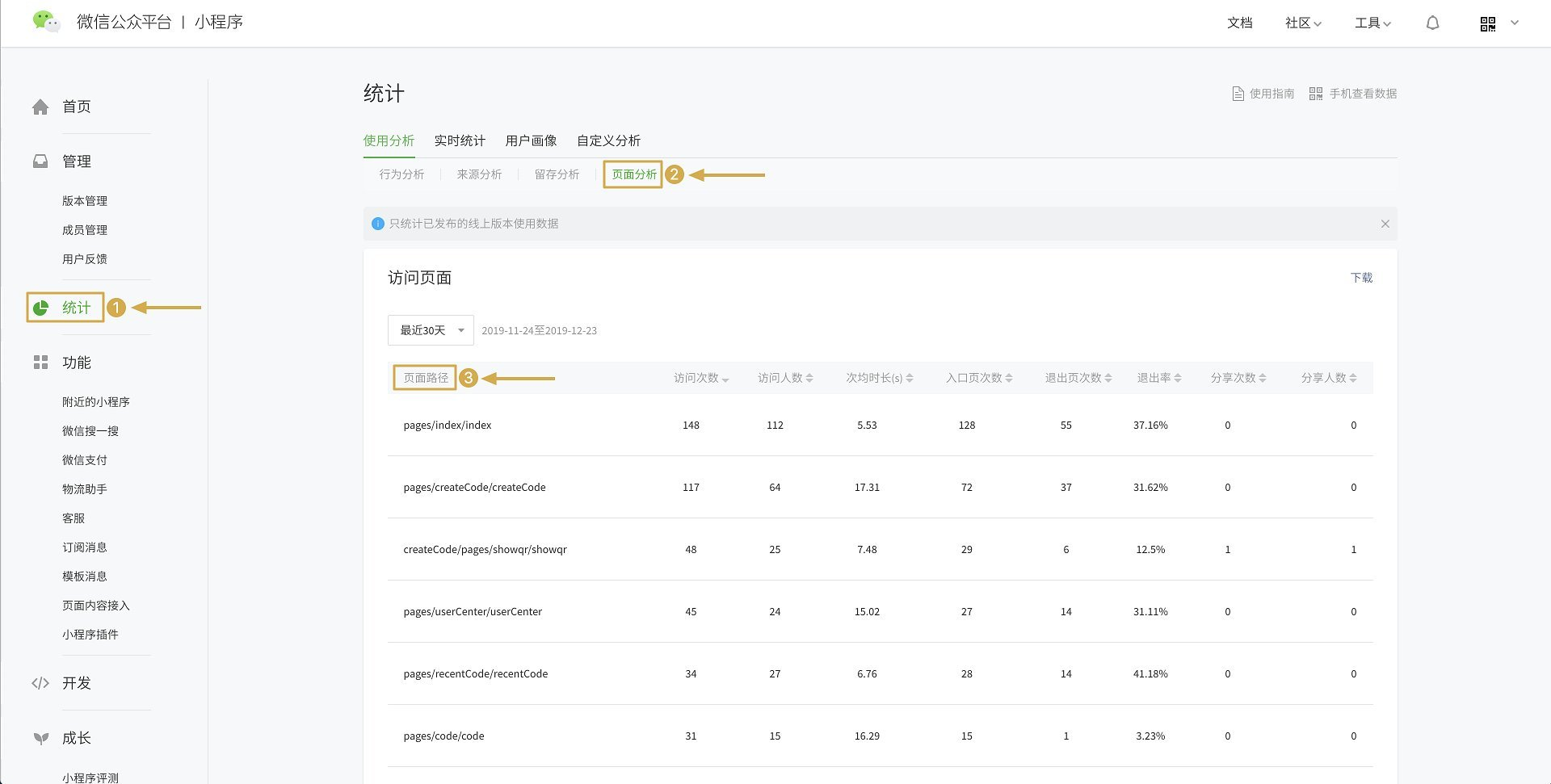
Task: Click the 访问页面 section title
Action: tap(419, 278)
